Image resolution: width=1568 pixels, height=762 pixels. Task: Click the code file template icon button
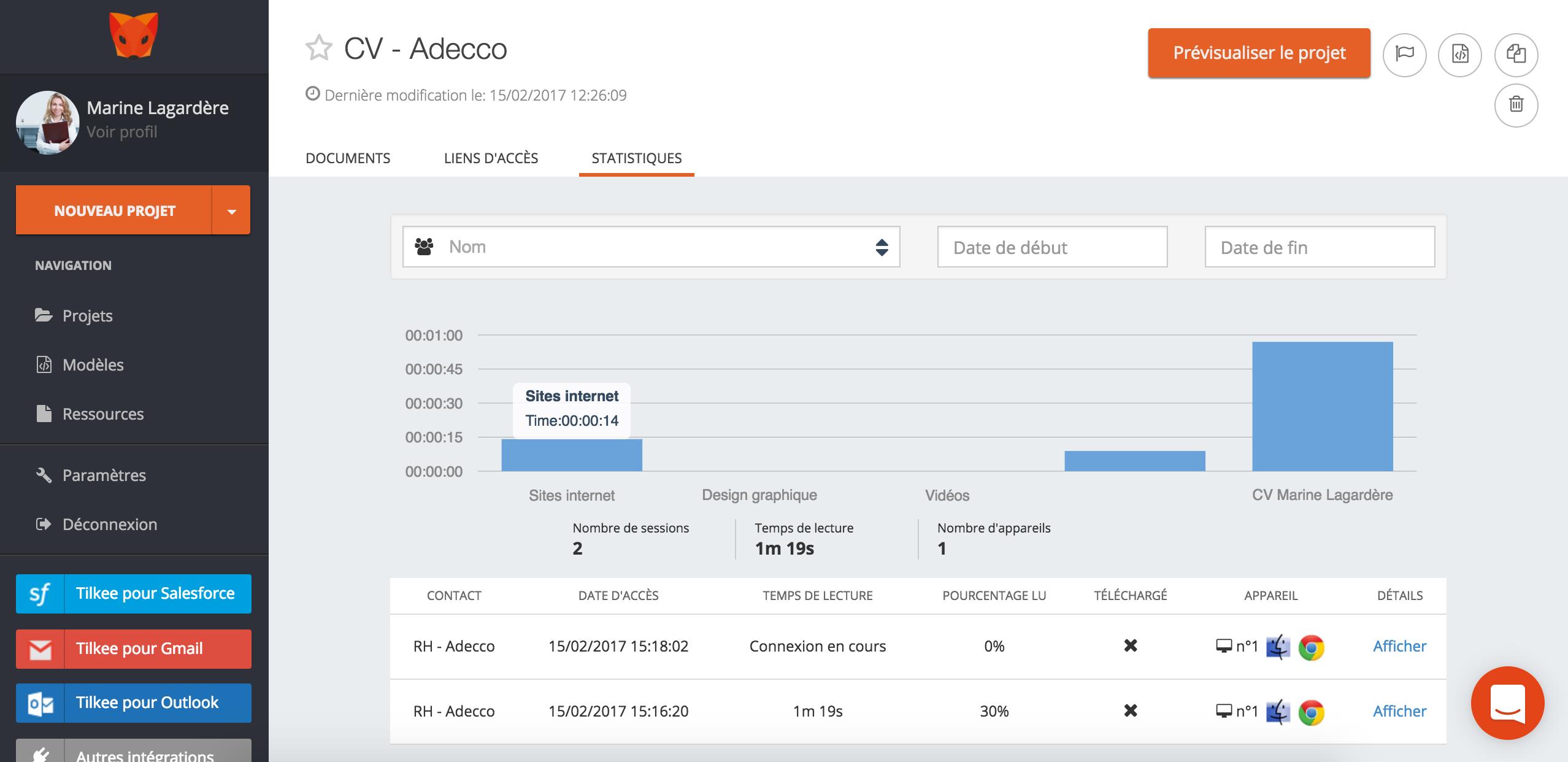[1460, 54]
